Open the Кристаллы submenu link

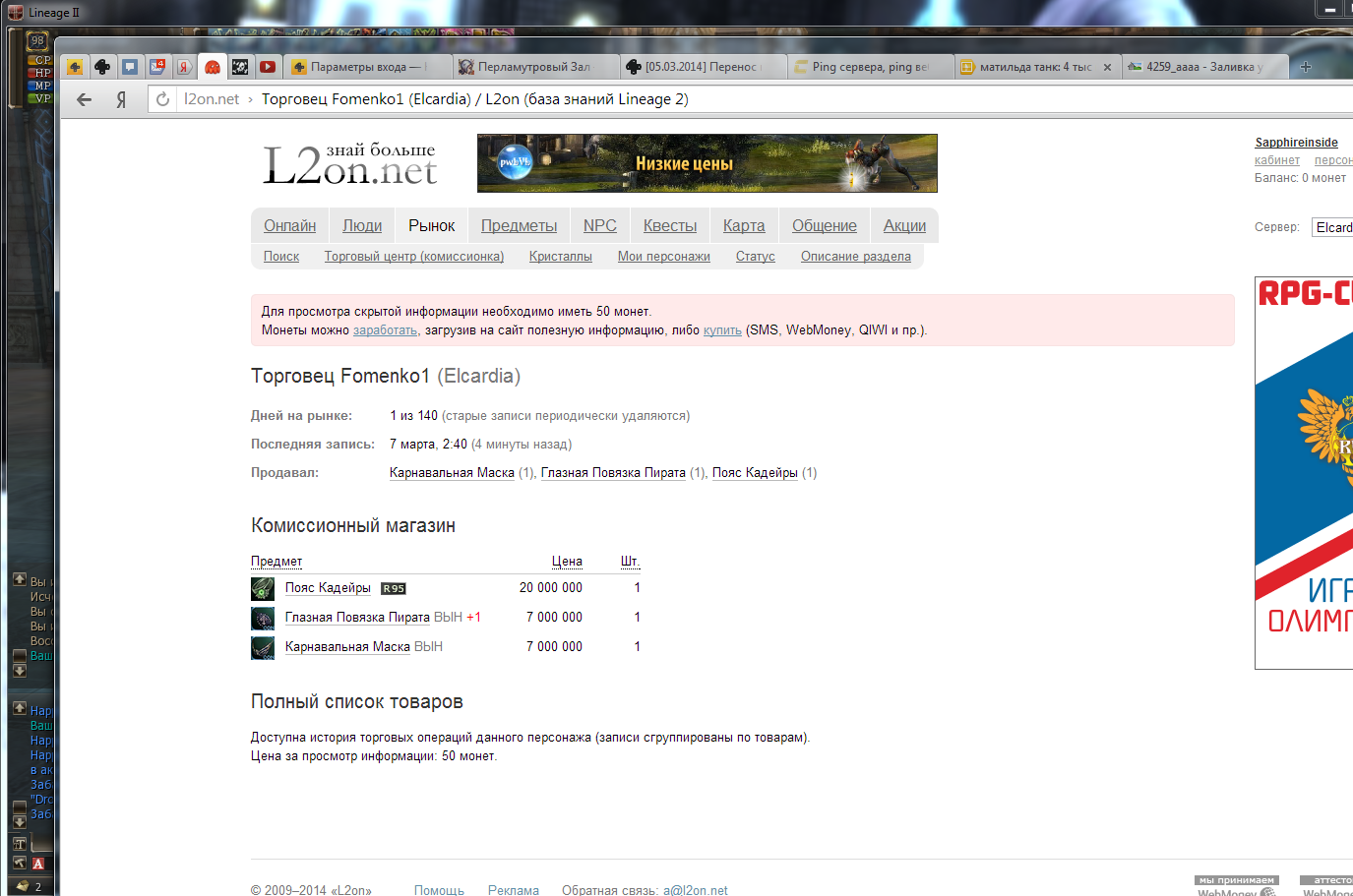pyautogui.click(x=561, y=256)
